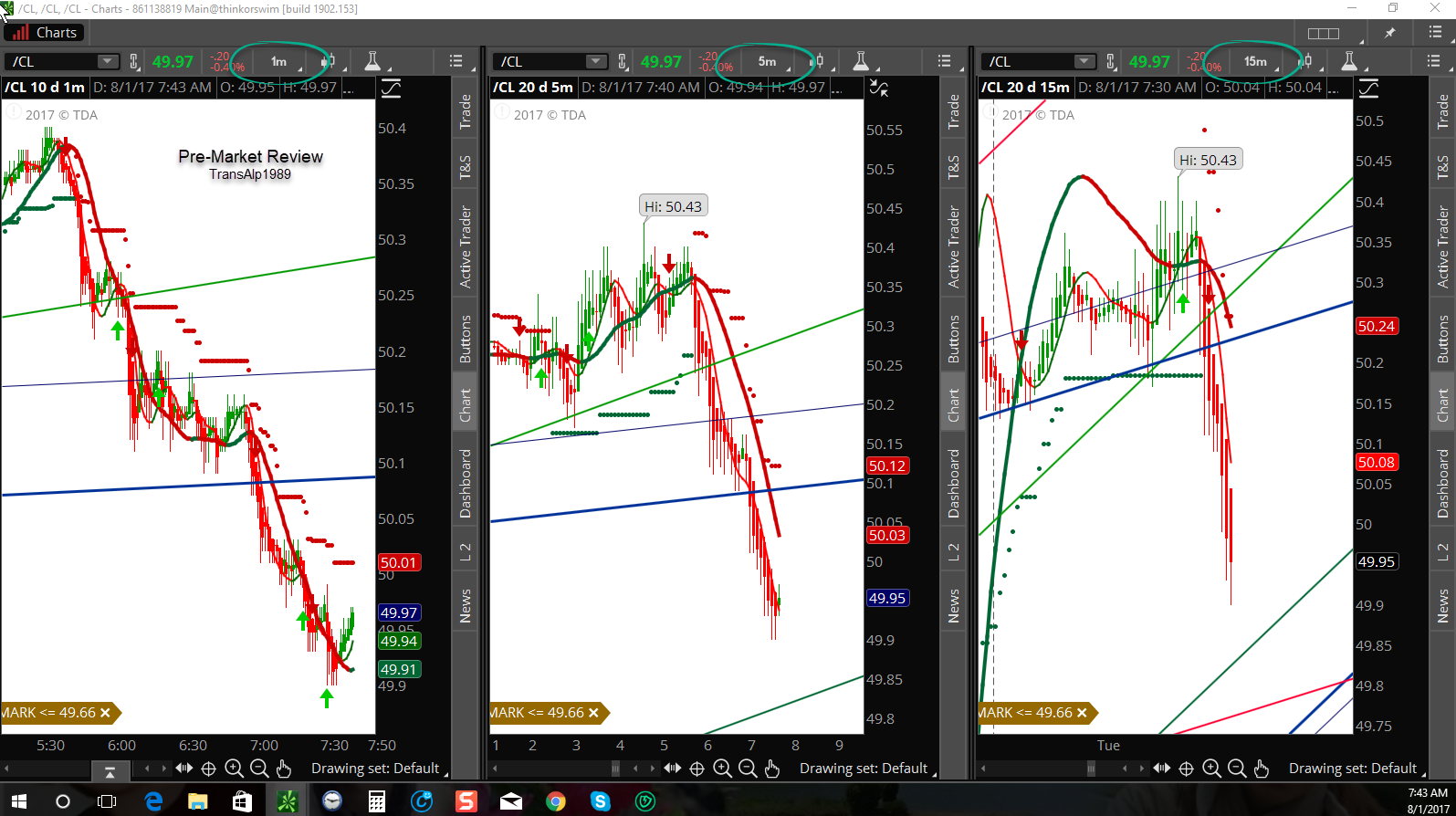Image resolution: width=1456 pixels, height=816 pixels.
Task: Open the T&S tab on 5m chart
Action: pyautogui.click(x=953, y=167)
